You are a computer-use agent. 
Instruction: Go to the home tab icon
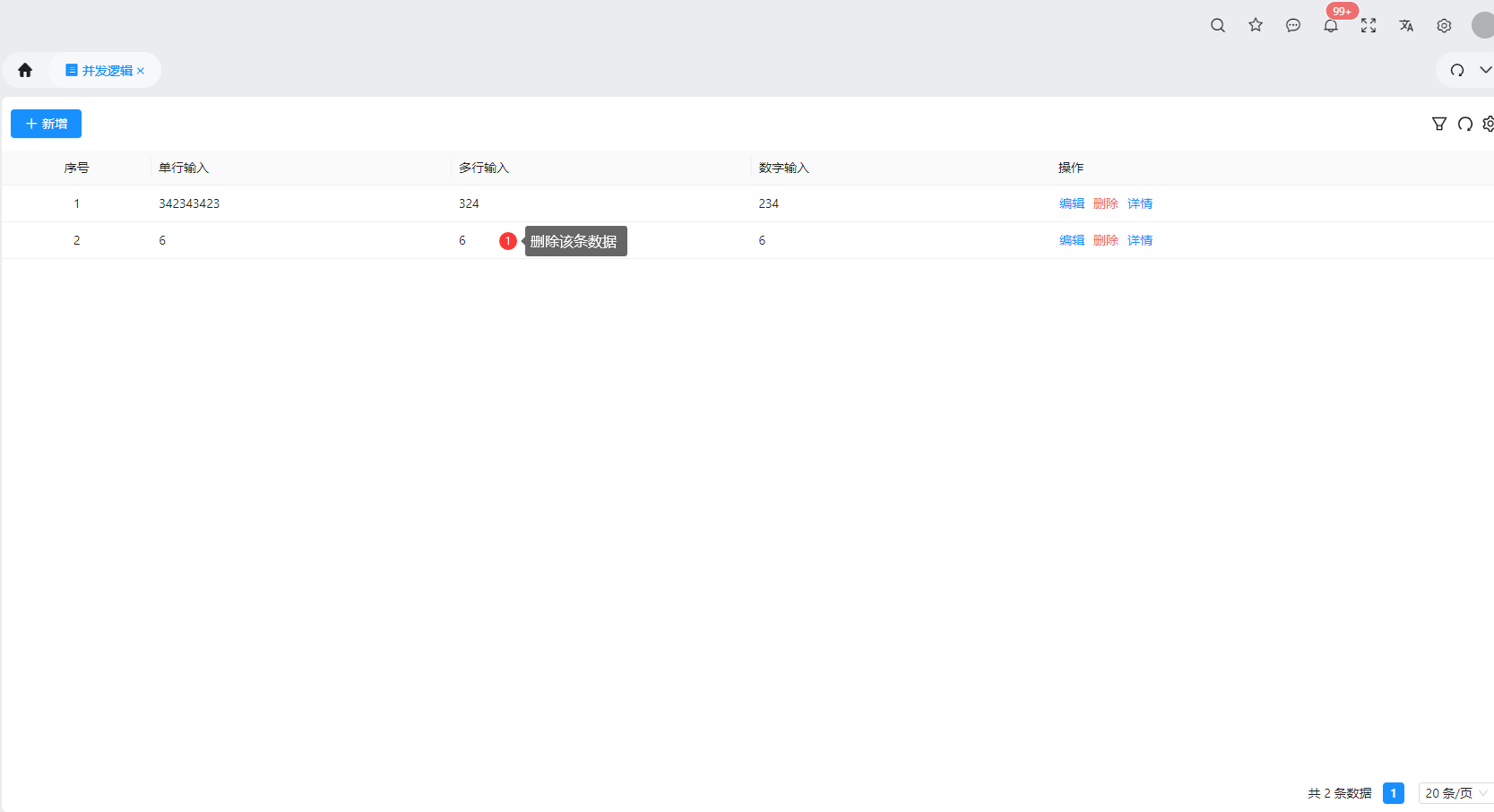pyautogui.click(x=25, y=70)
